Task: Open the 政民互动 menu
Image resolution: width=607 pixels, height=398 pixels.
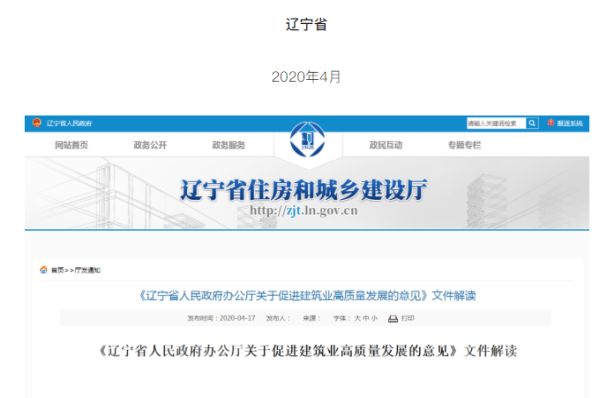Action: pos(386,145)
